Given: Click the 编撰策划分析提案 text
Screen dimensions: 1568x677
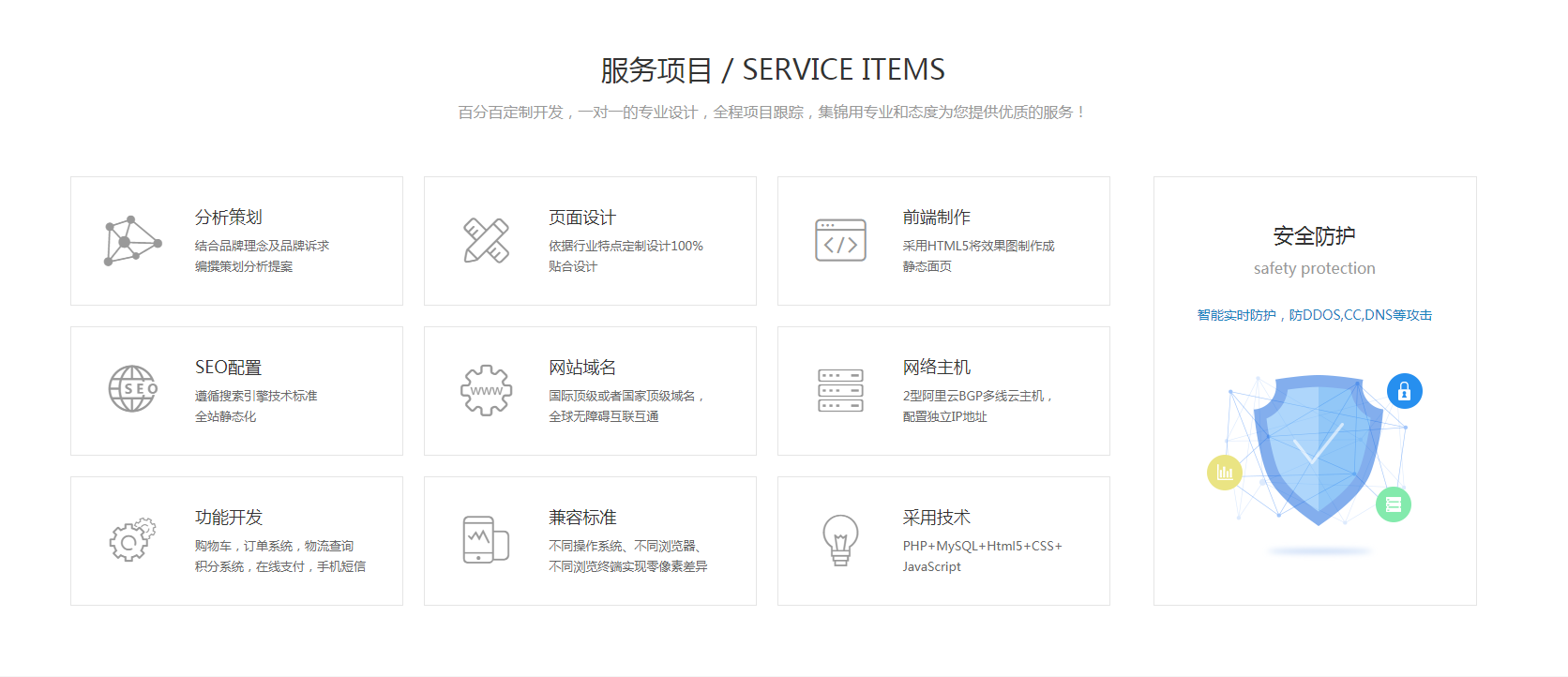Looking at the screenshot, I should (x=244, y=266).
